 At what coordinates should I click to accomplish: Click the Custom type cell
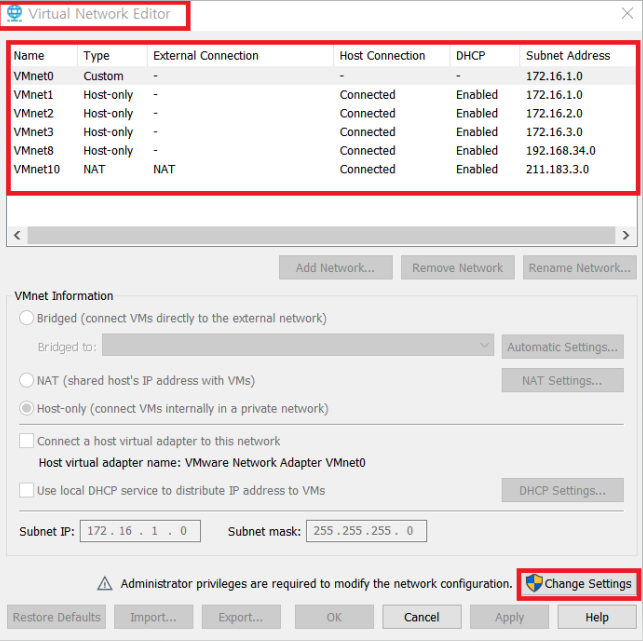click(x=103, y=76)
